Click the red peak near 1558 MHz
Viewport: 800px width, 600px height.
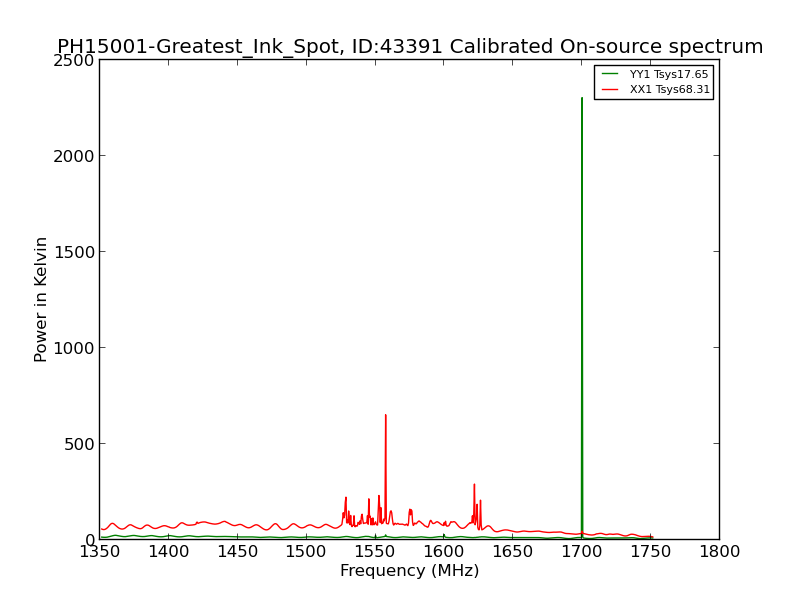click(386, 469)
